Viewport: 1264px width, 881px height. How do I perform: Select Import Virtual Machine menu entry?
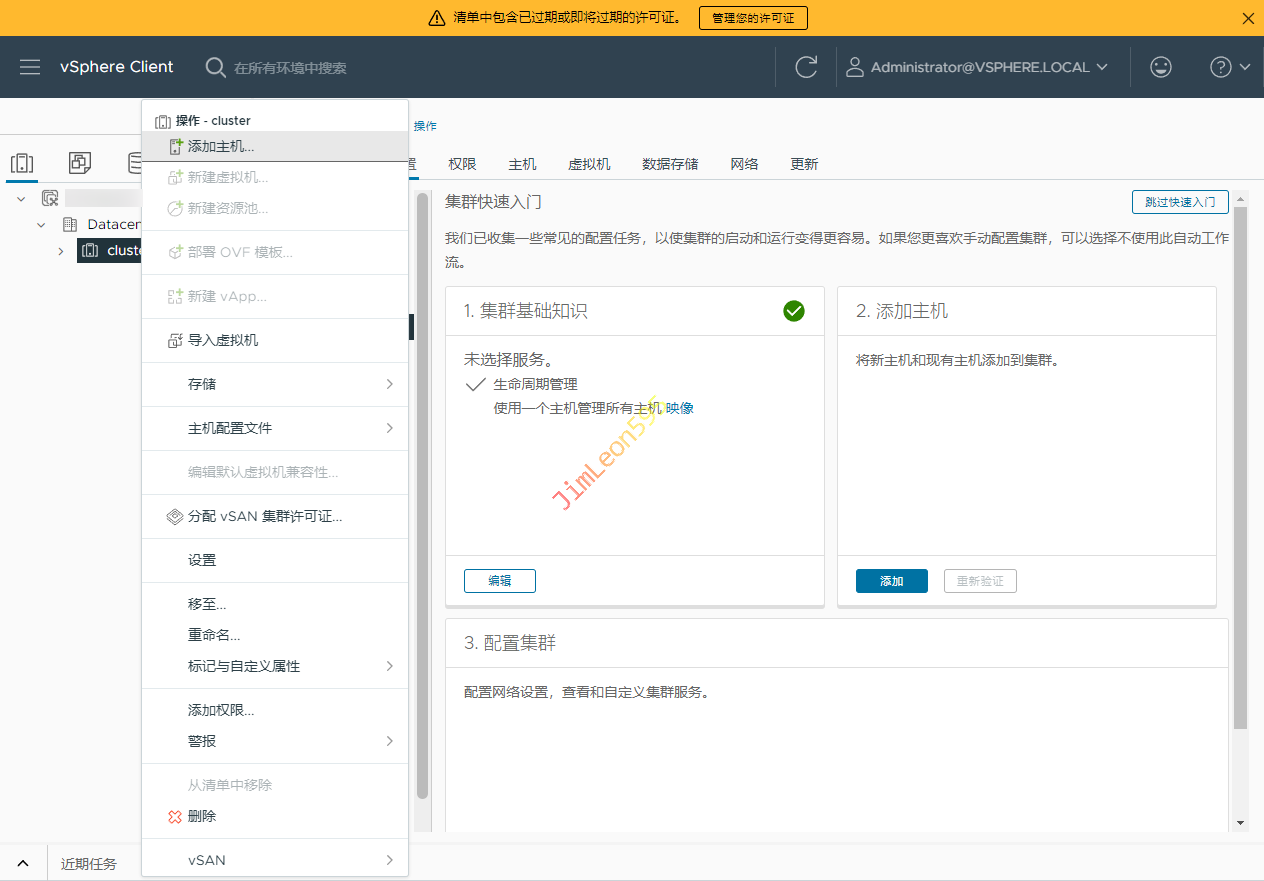223,340
